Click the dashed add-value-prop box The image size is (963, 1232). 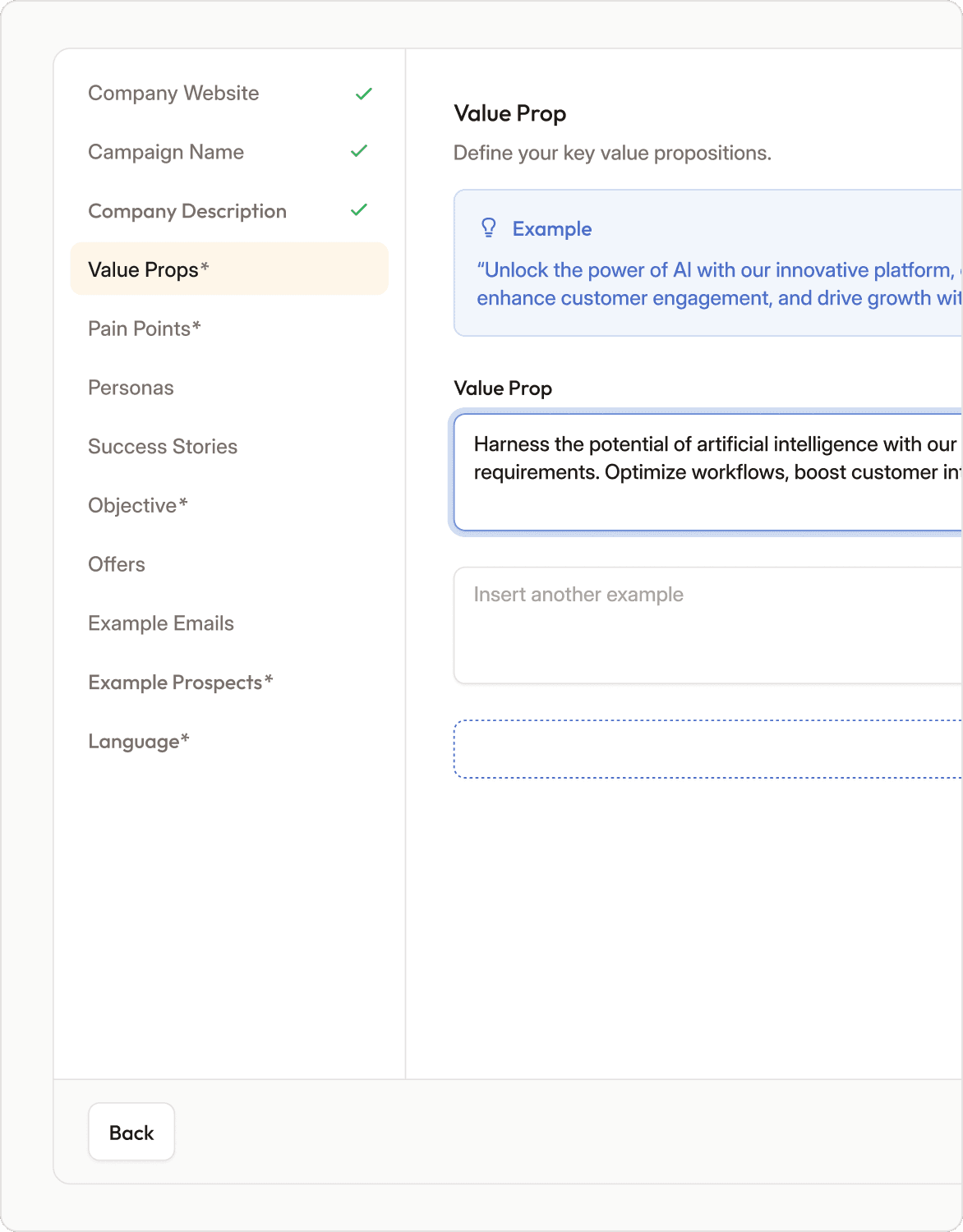707,749
